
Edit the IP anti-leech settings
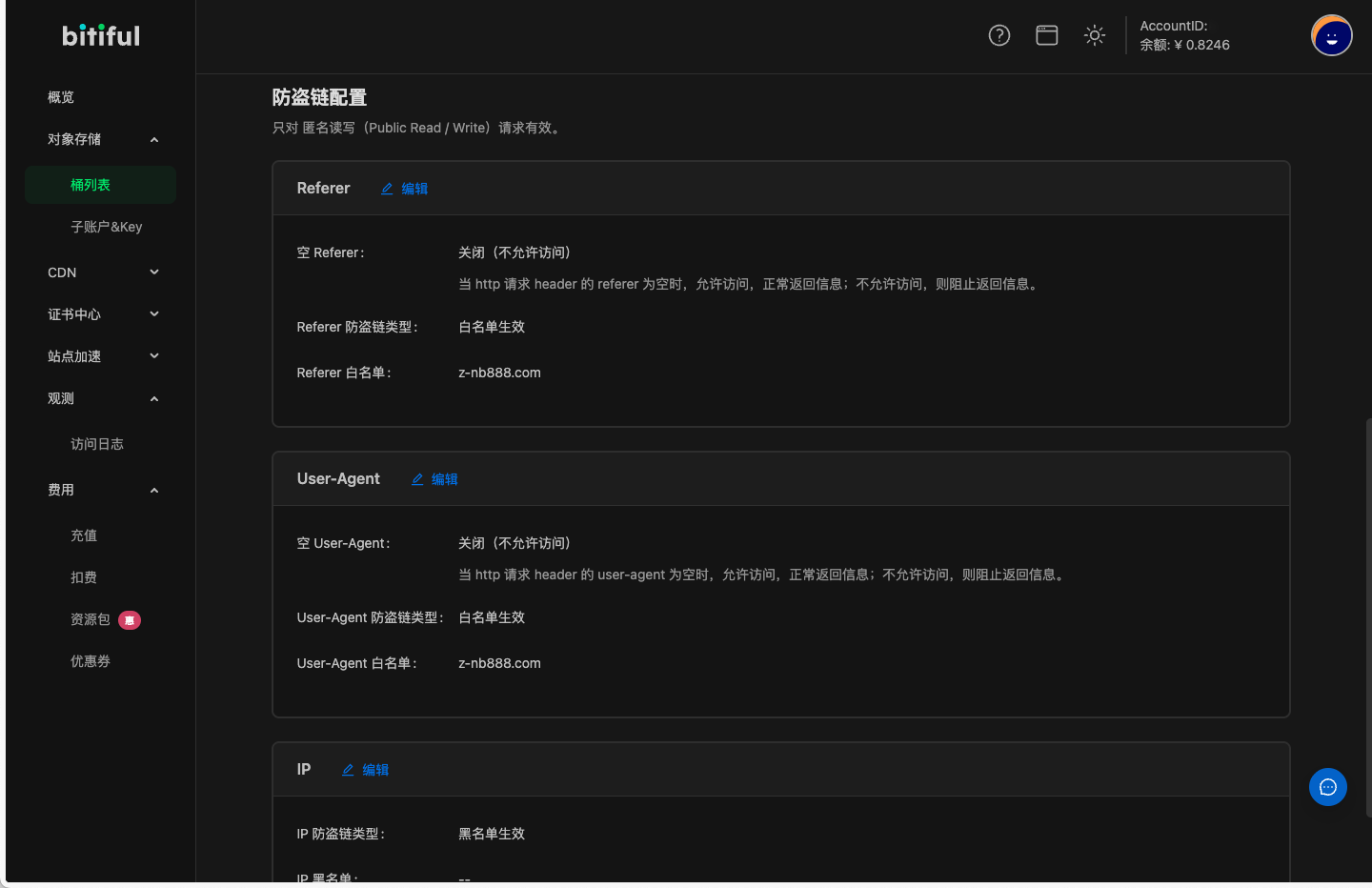(x=365, y=770)
